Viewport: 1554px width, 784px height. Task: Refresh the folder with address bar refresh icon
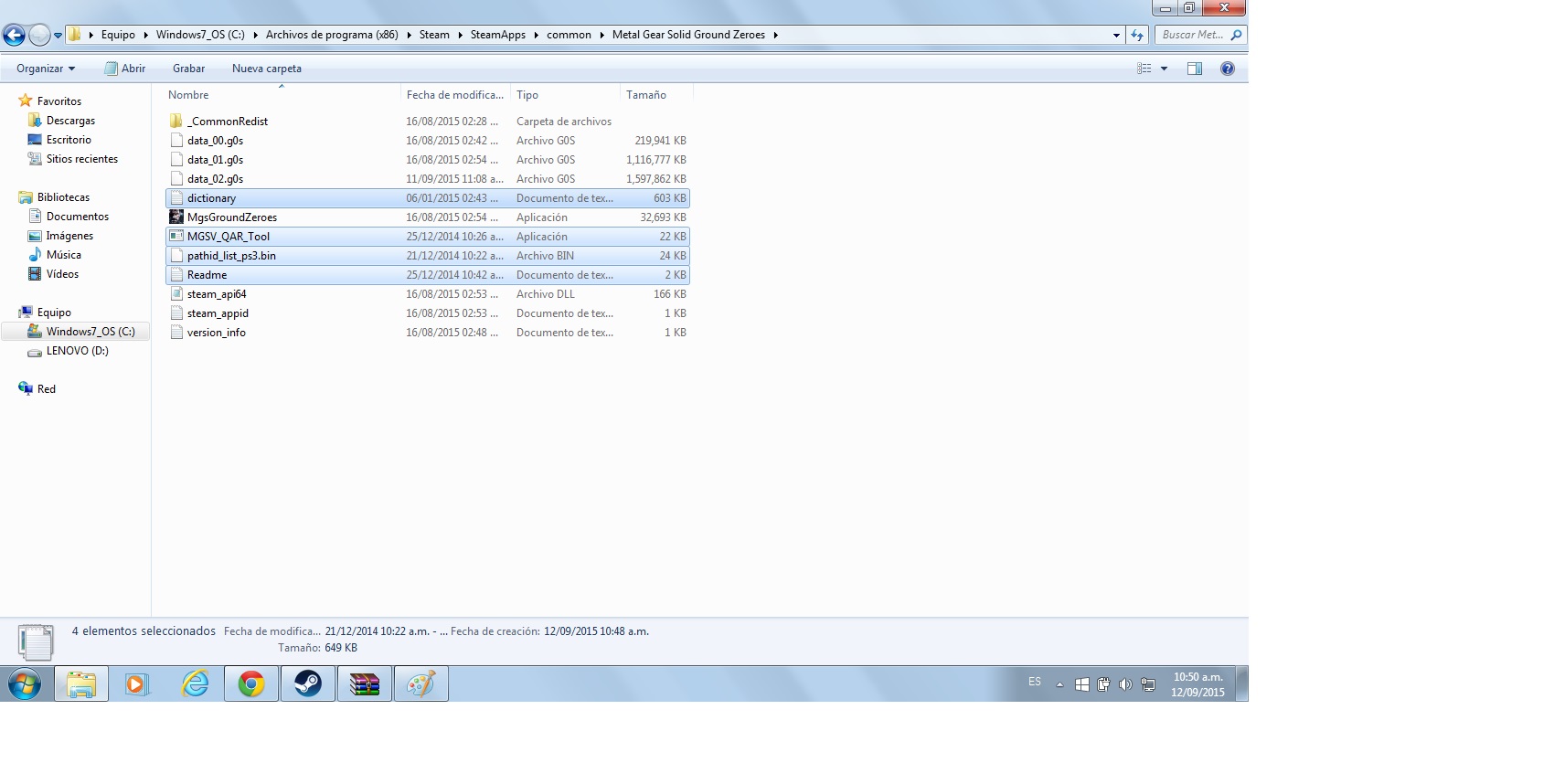click(x=1137, y=35)
